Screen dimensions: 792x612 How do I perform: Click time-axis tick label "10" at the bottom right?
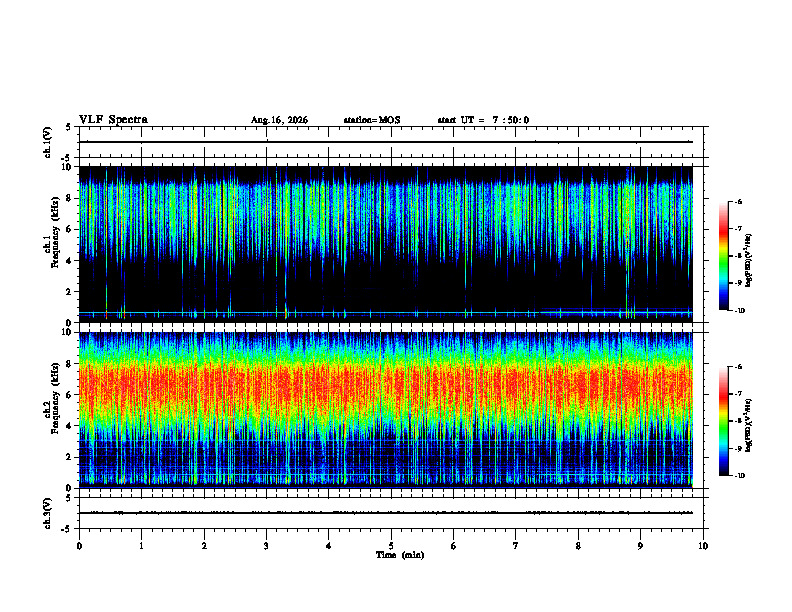(703, 546)
